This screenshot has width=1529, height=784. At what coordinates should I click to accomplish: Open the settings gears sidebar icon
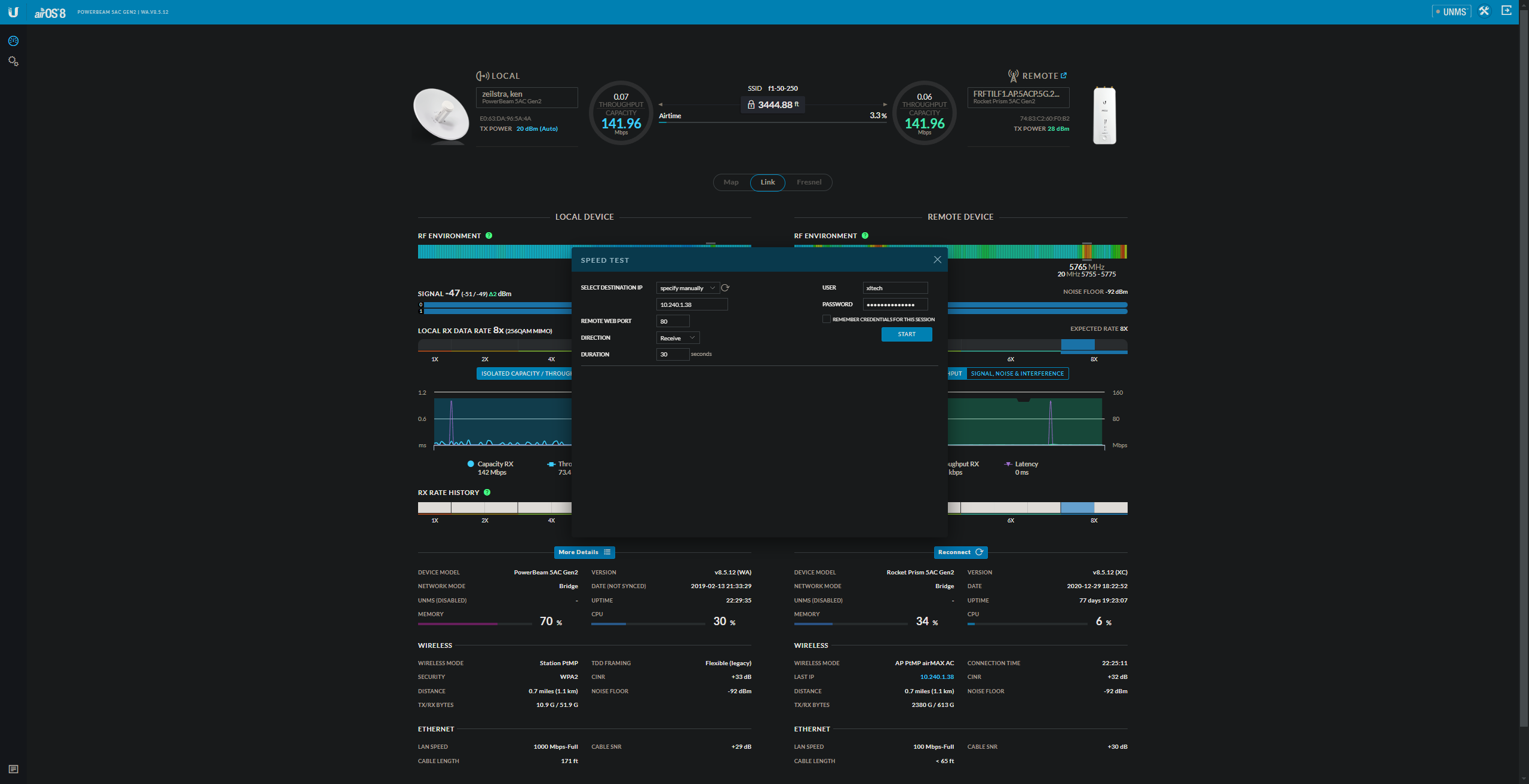point(13,61)
